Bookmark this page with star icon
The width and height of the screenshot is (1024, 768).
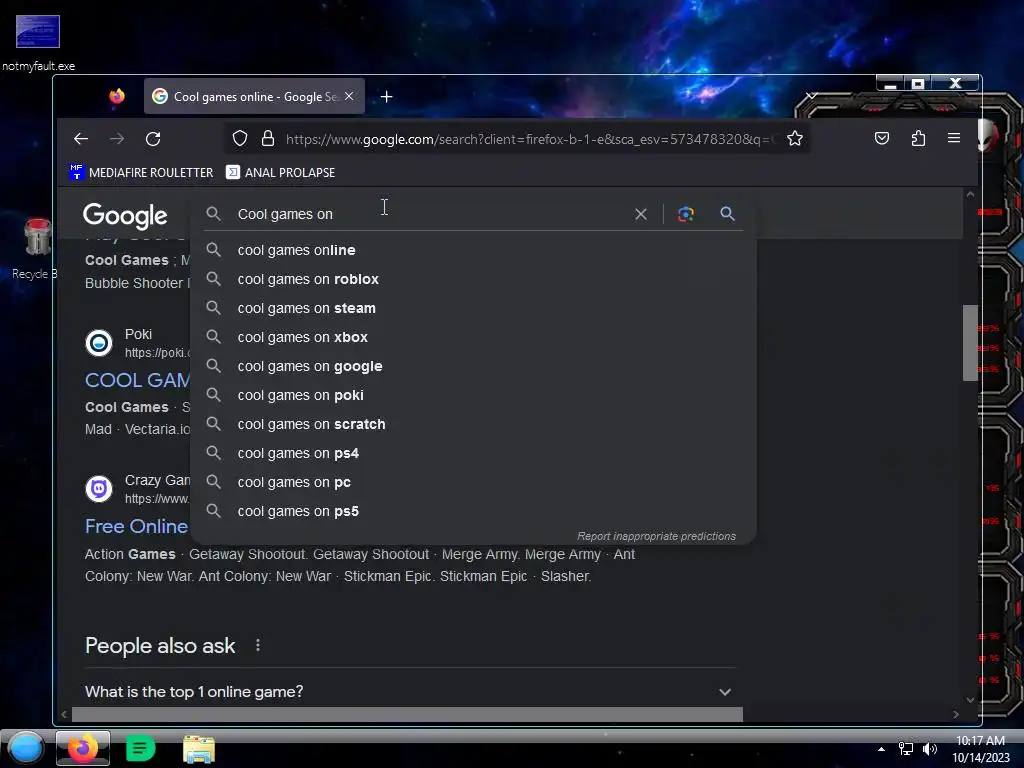coord(795,138)
